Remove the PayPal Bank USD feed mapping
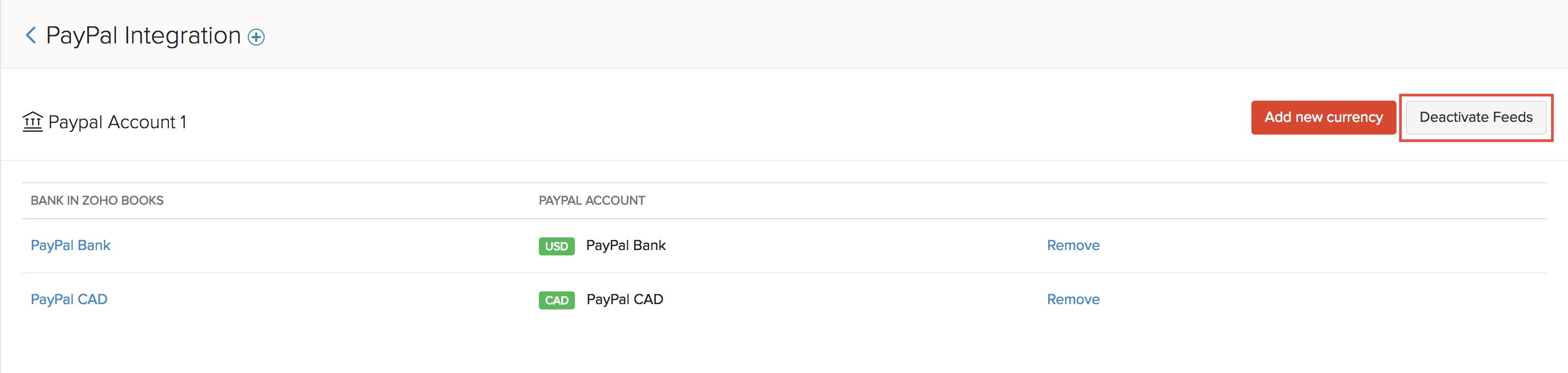 [1073, 245]
